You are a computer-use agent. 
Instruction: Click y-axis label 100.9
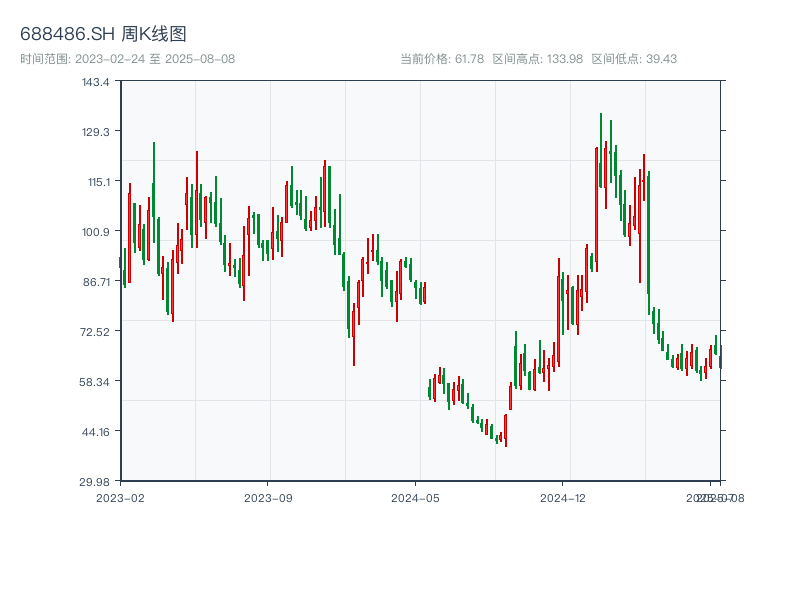coord(95,232)
